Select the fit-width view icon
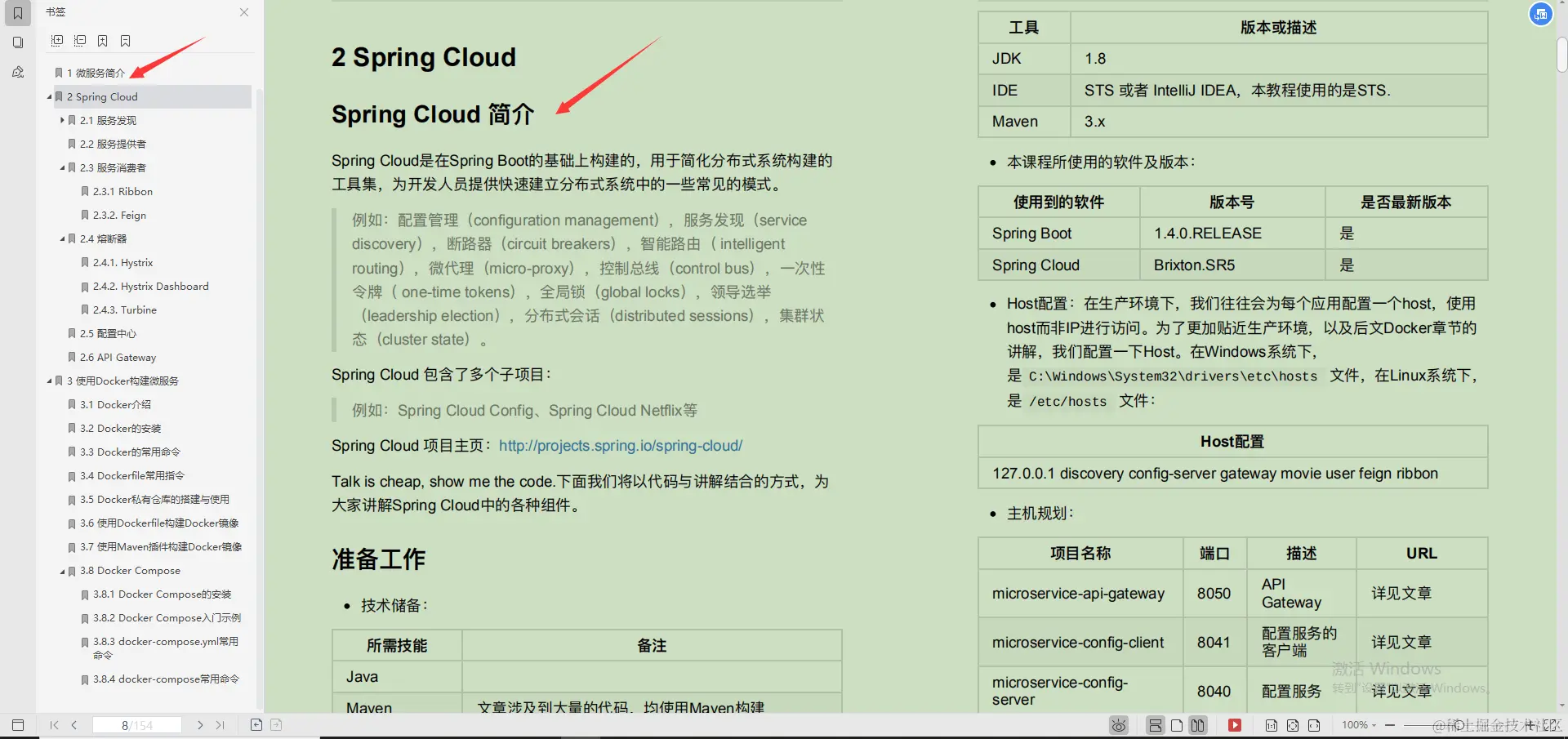 1315,724
